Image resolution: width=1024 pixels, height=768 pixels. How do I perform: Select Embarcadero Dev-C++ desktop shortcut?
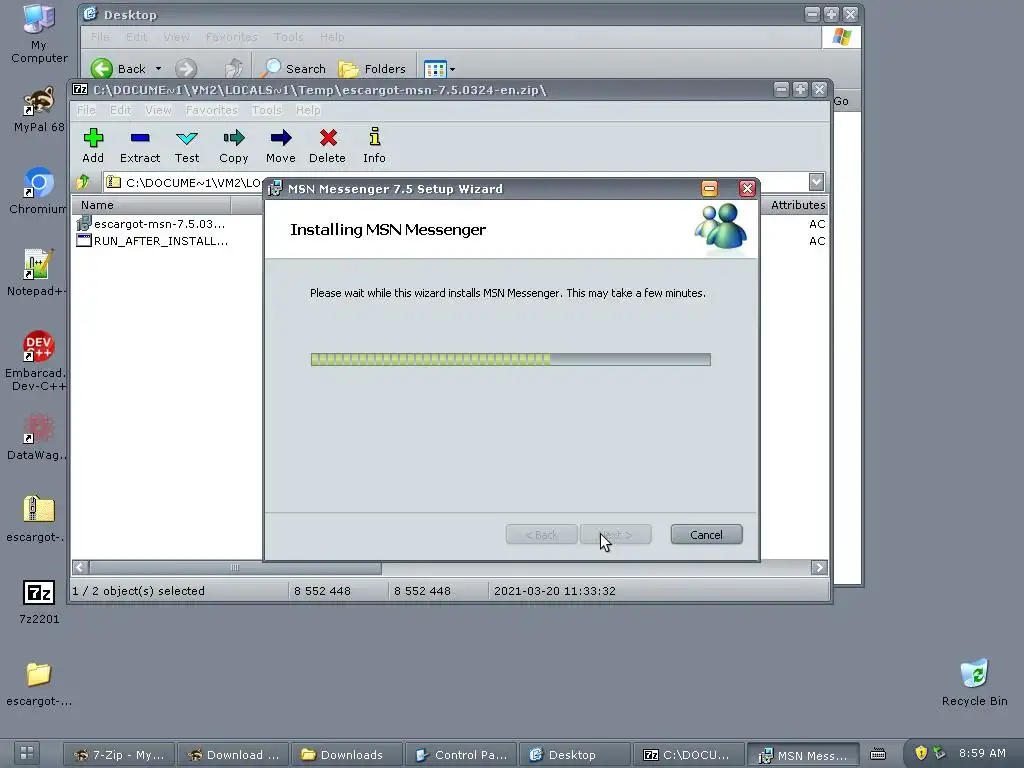click(x=37, y=360)
